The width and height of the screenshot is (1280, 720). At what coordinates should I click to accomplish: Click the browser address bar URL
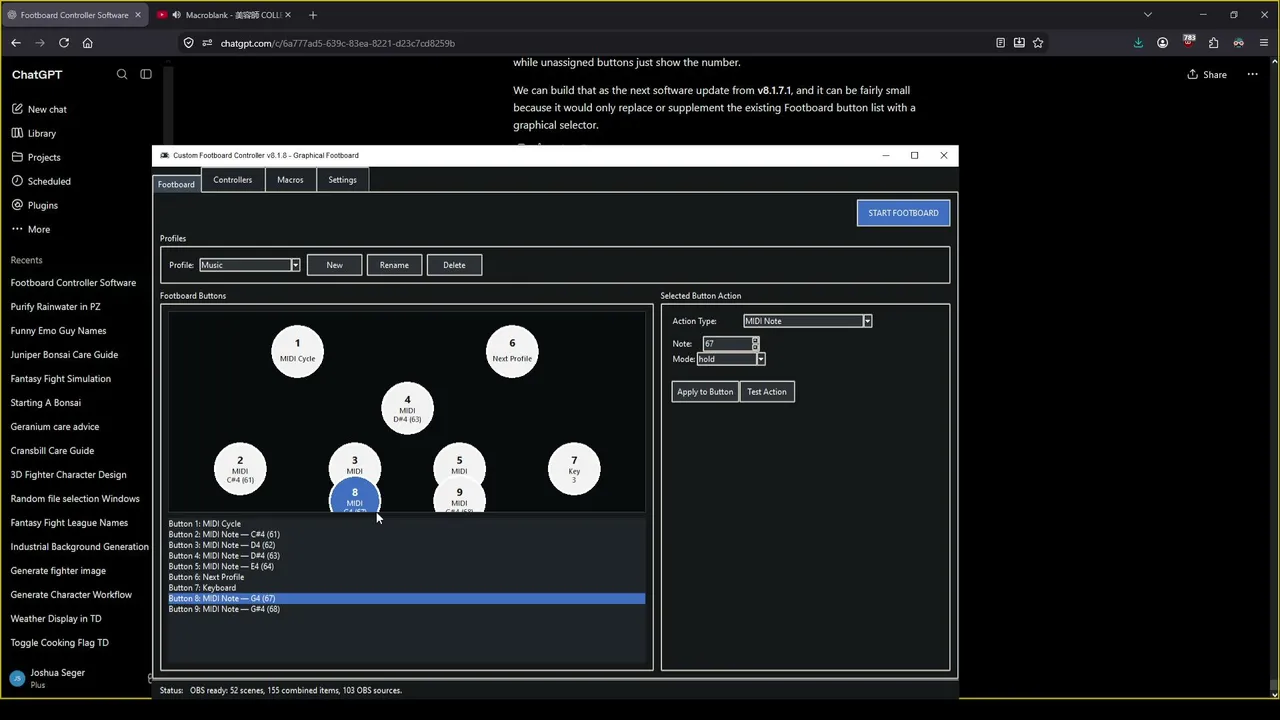[x=338, y=43]
